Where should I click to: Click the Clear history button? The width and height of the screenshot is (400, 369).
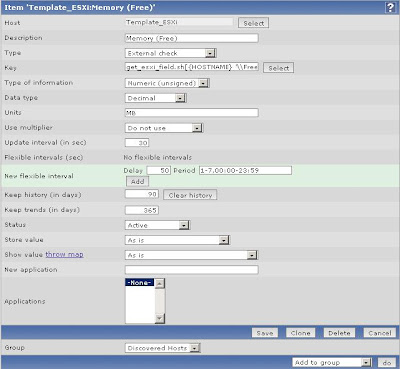190,195
